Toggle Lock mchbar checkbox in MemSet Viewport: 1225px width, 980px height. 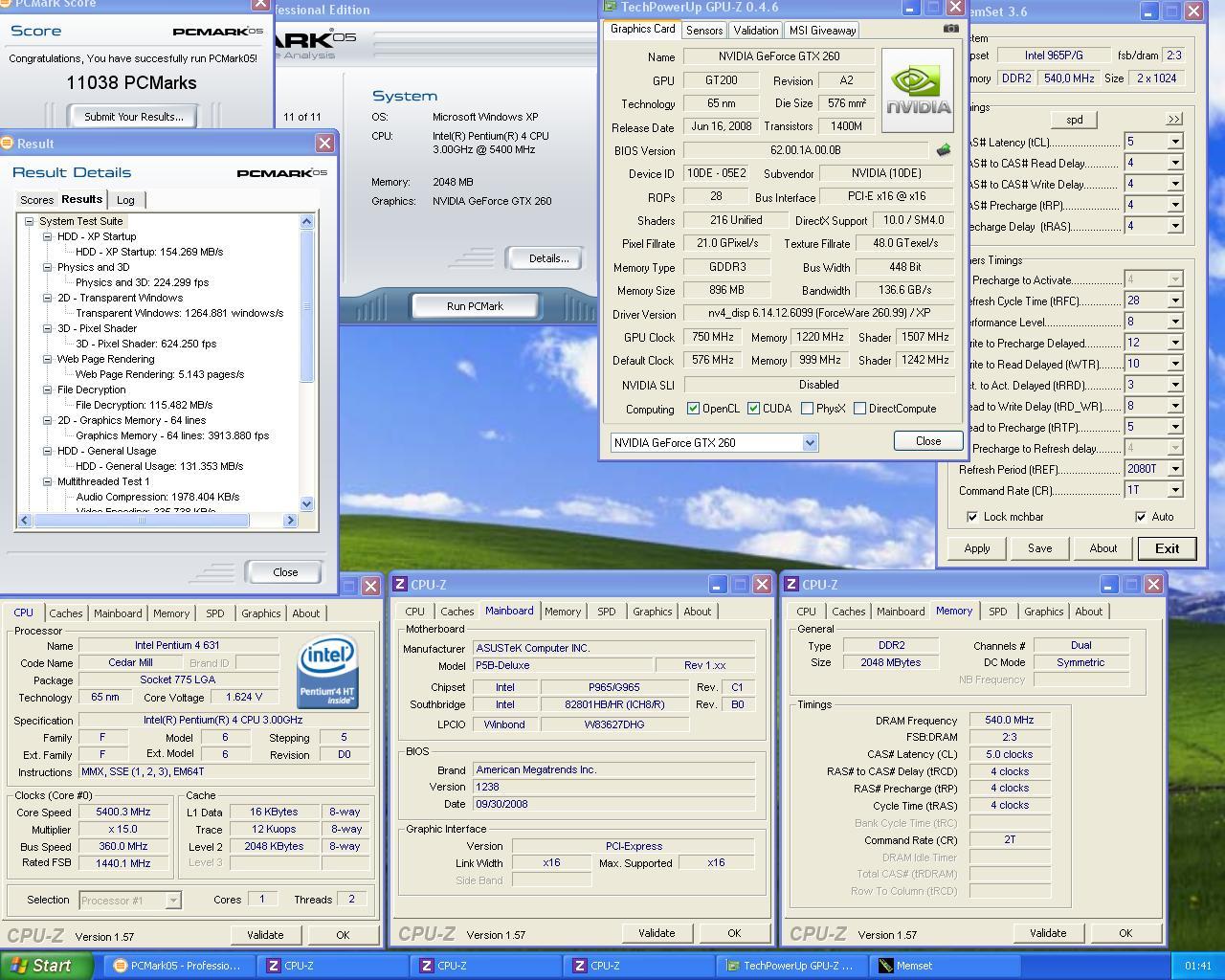coord(972,517)
